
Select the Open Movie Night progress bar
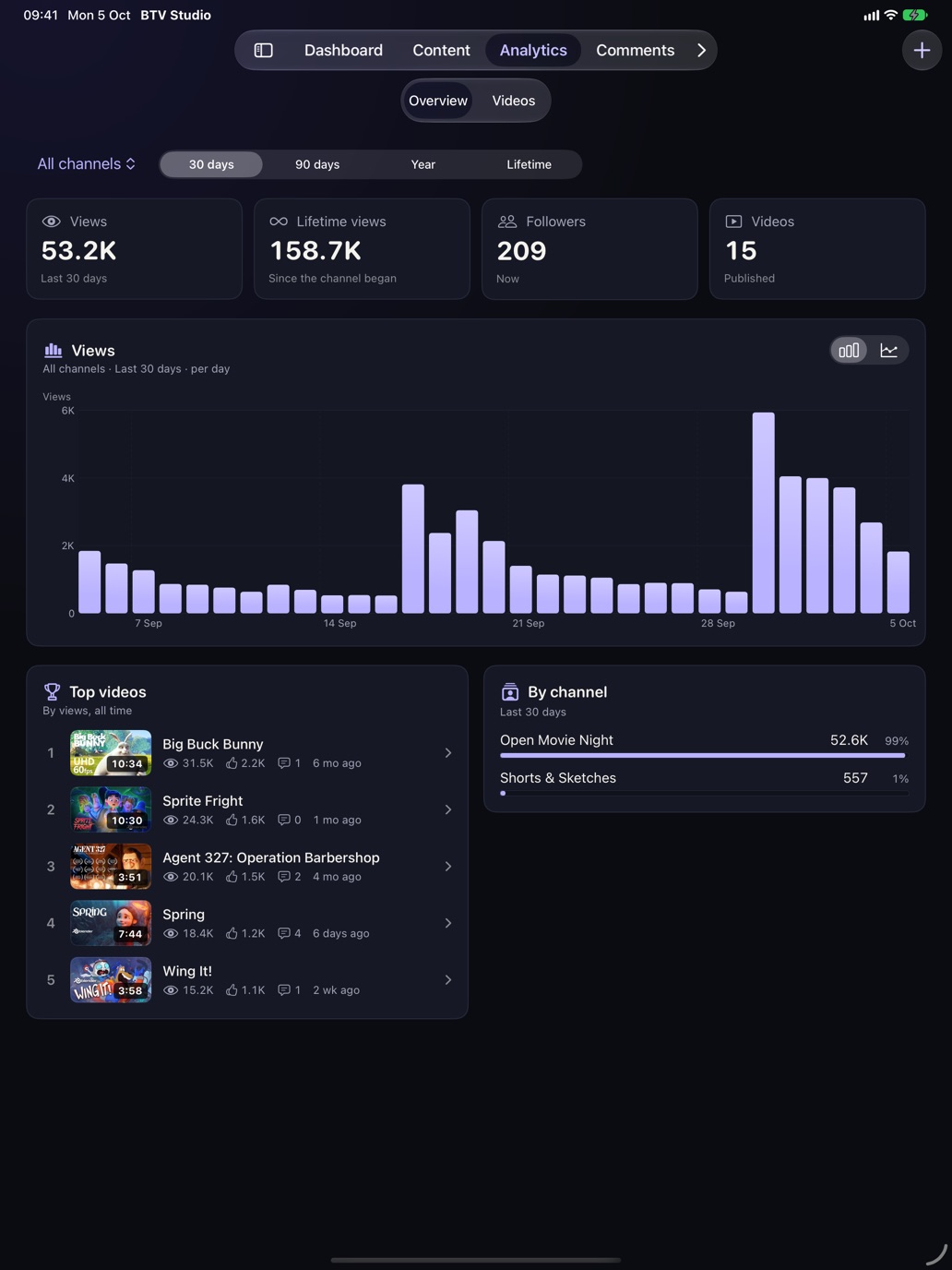(704, 755)
